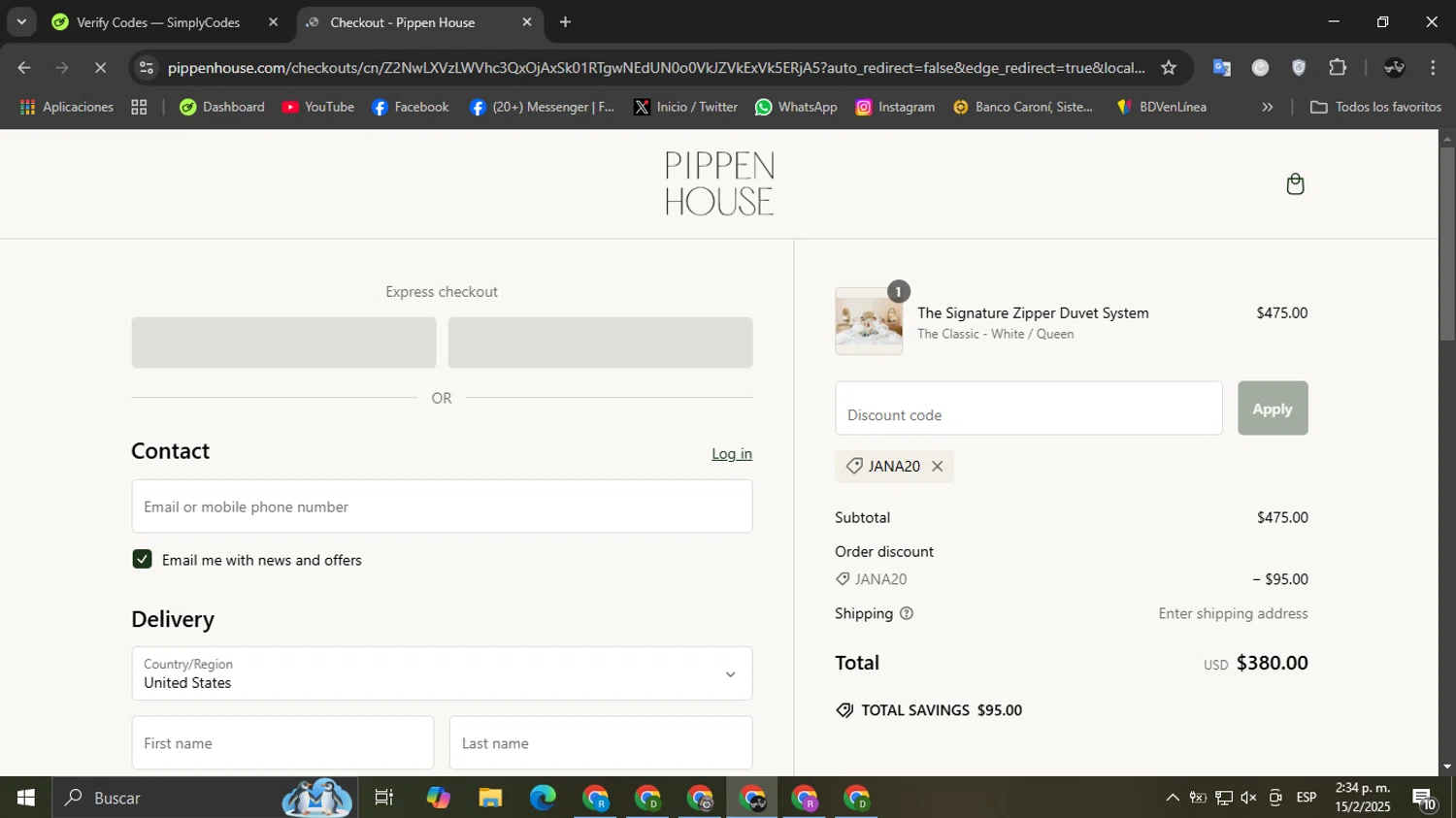Click the taskbar Buscar search box
The width and height of the screenshot is (1456, 818).
coord(205,798)
